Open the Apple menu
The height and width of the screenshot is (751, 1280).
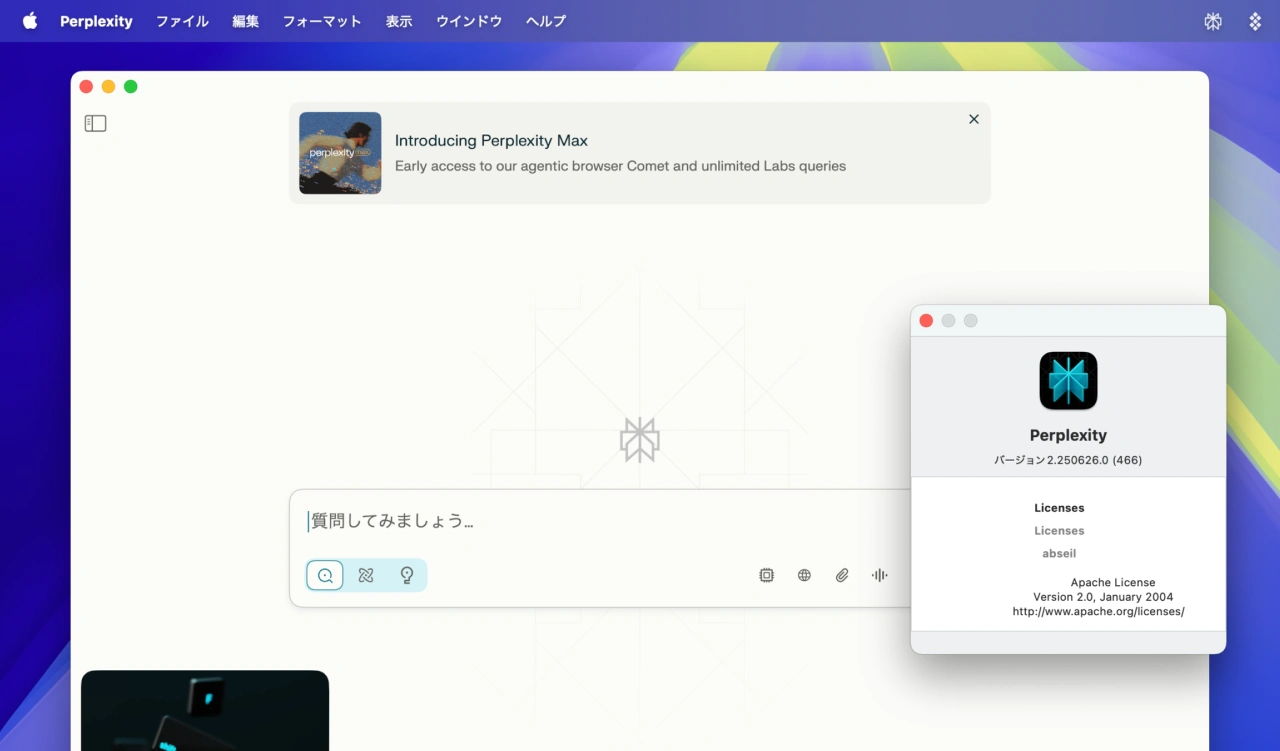coord(30,21)
